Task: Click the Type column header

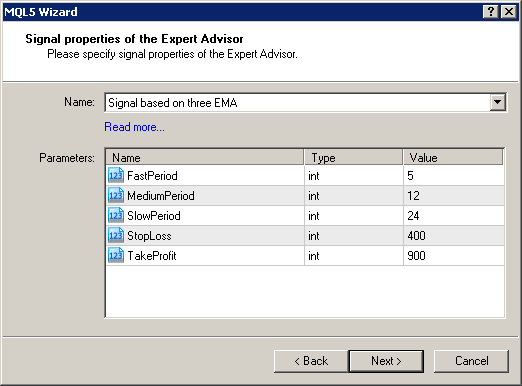Action: click(353, 157)
